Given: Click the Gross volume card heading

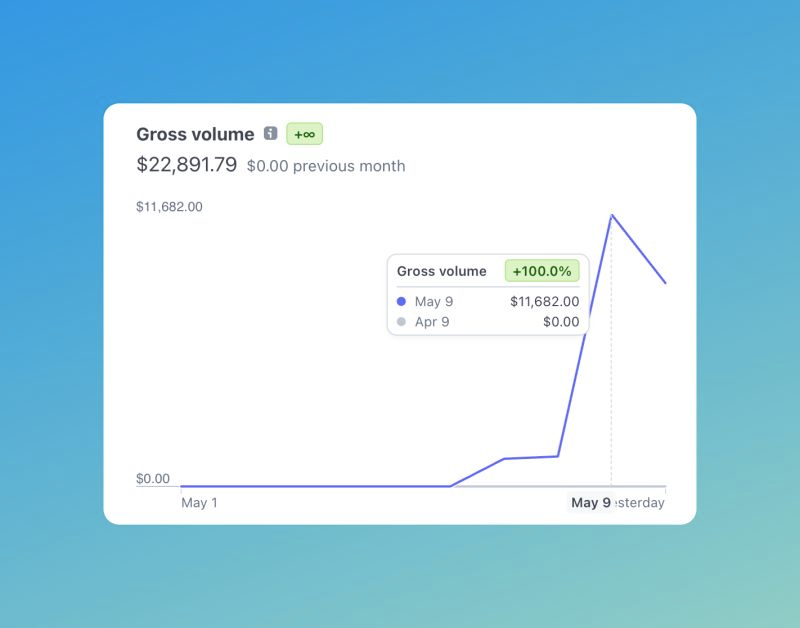Looking at the screenshot, I should (195, 134).
